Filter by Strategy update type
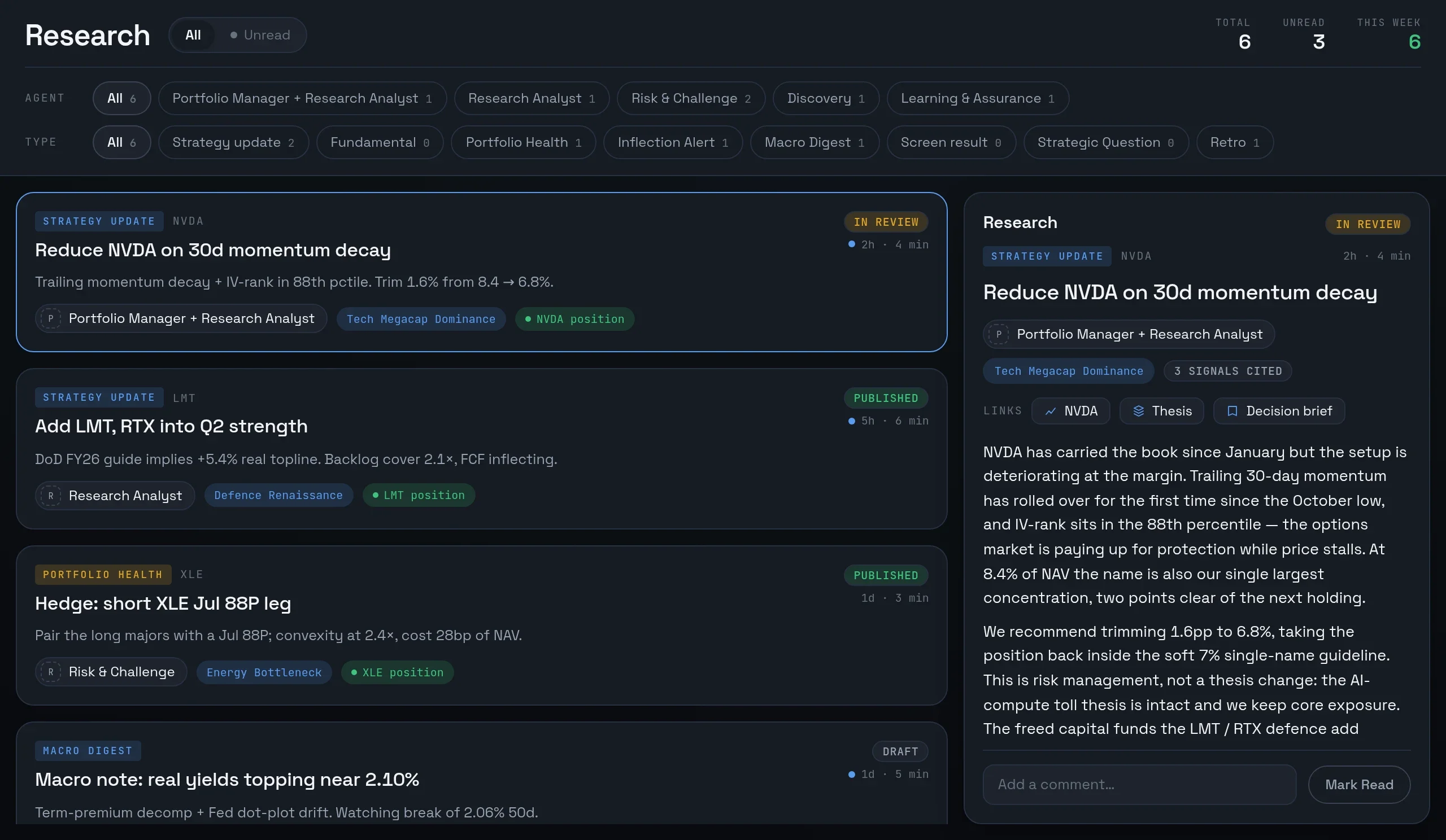 233,142
